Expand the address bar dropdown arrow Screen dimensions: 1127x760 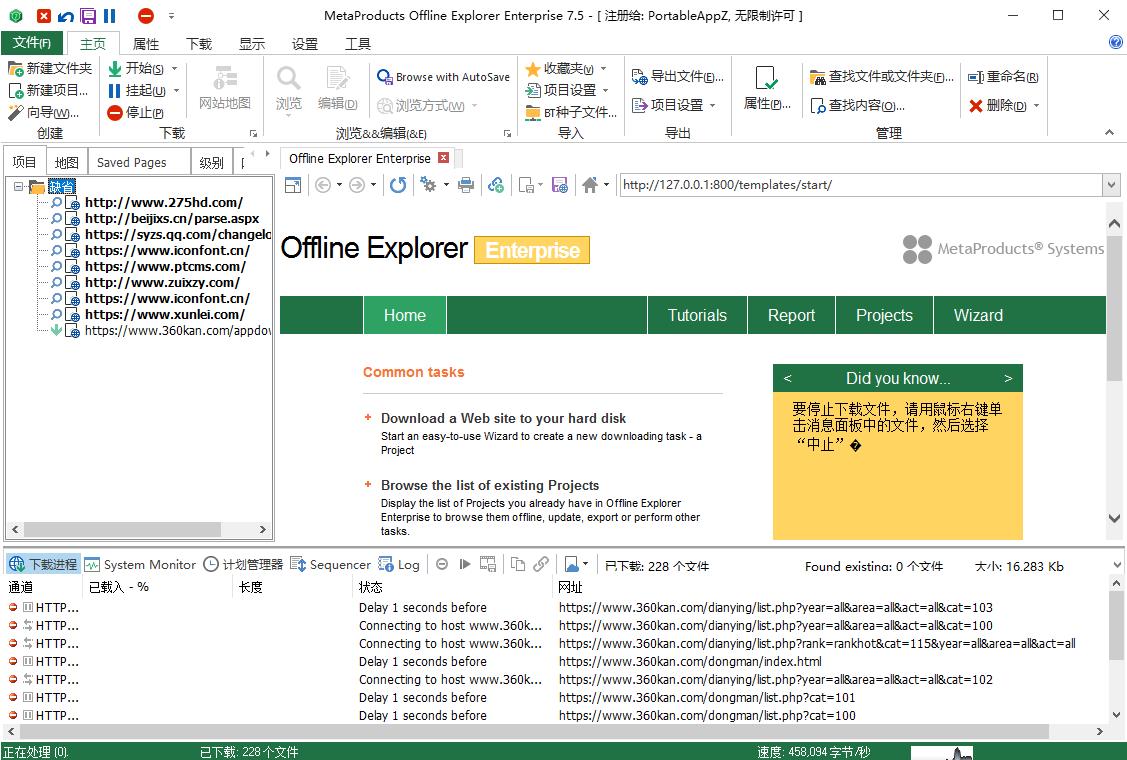[x=1111, y=186]
